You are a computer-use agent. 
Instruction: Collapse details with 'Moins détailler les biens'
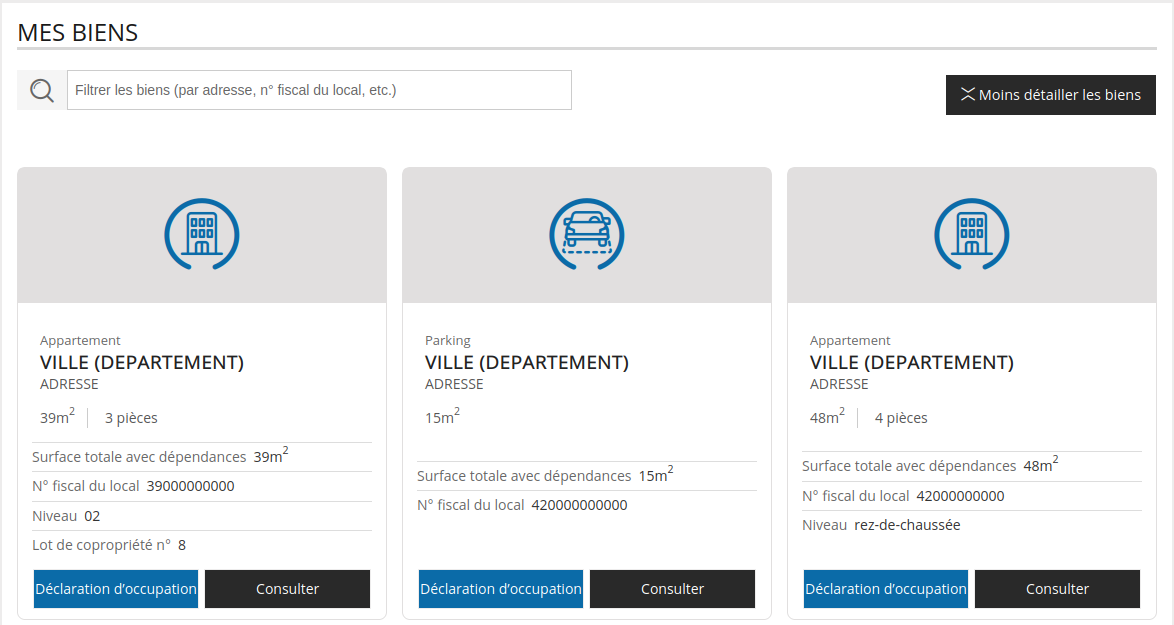(1050, 95)
